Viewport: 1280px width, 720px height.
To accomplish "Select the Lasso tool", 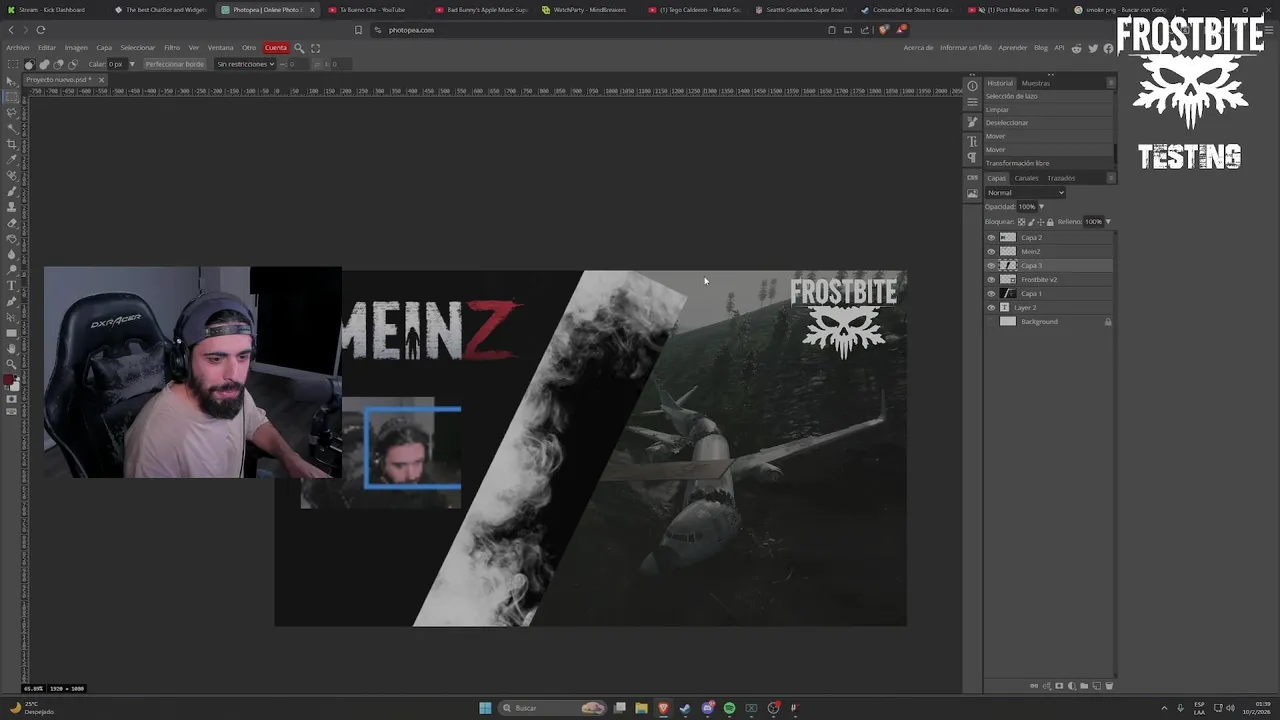I will [12, 112].
